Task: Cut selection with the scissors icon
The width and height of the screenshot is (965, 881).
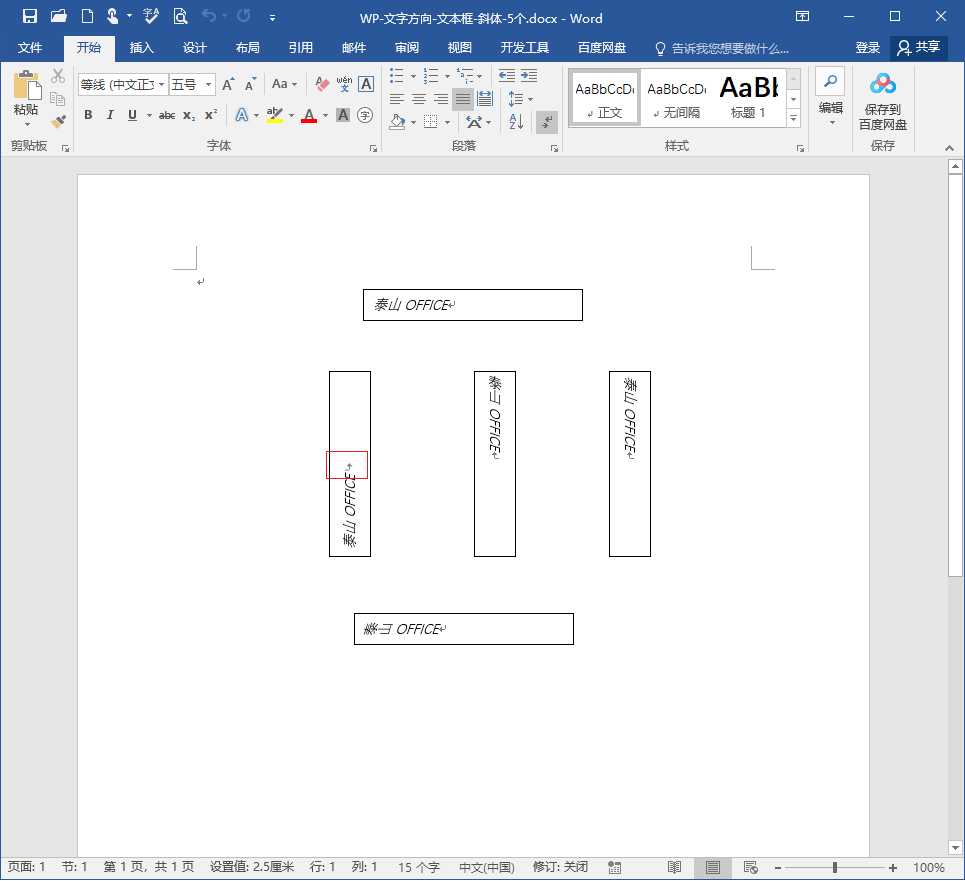Action: 58,76
